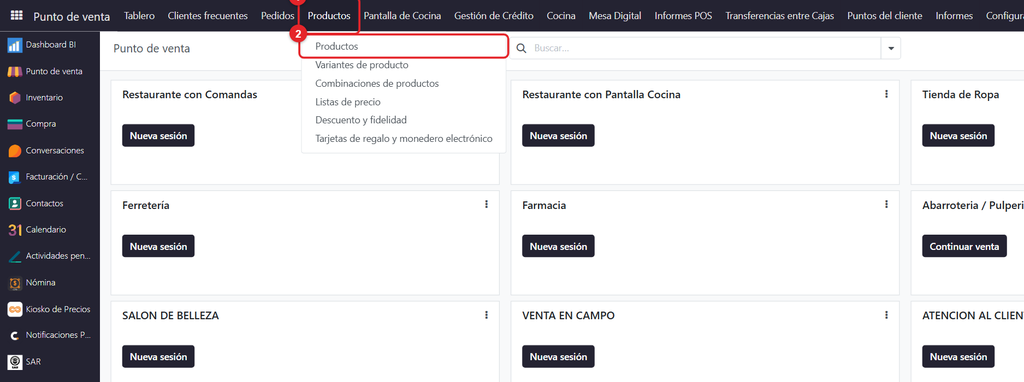1024x382 pixels.
Task: Open Nómina app icon in sidebar
Action: click(x=15, y=283)
